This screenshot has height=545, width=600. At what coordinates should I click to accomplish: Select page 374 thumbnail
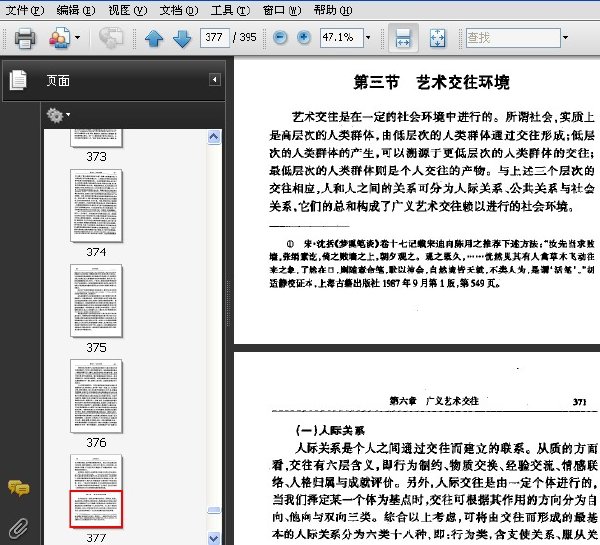pyautogui.click(x=96, y=206)
